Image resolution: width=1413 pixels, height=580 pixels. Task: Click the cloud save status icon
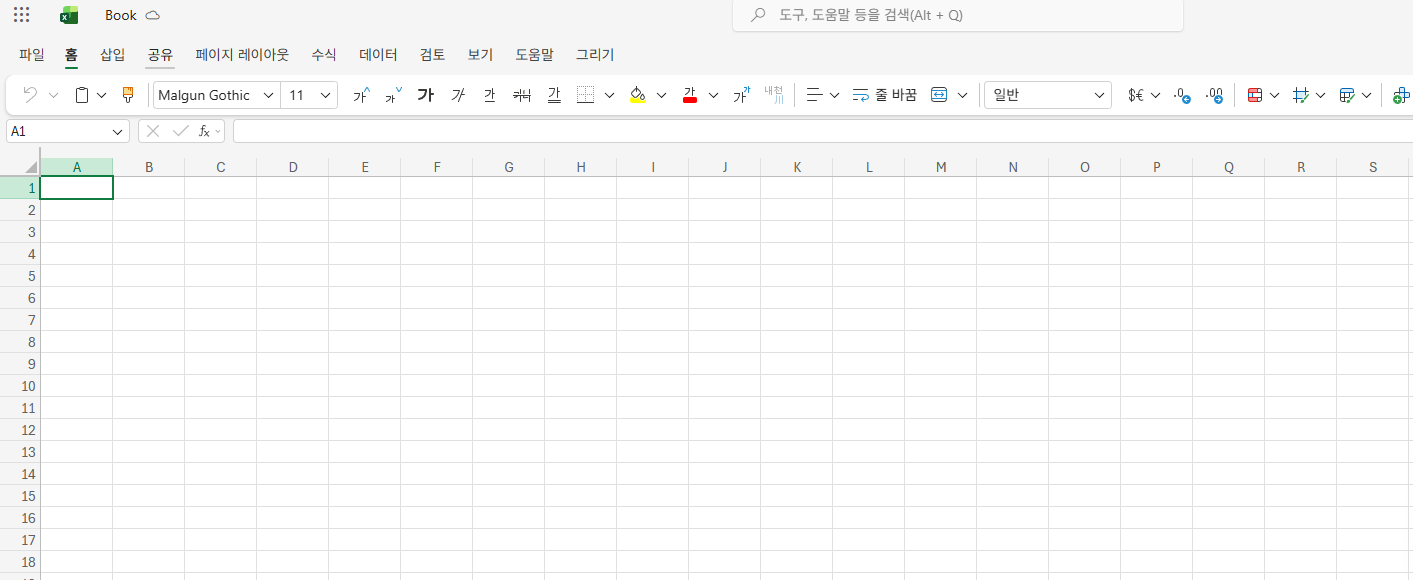[152, 16]
